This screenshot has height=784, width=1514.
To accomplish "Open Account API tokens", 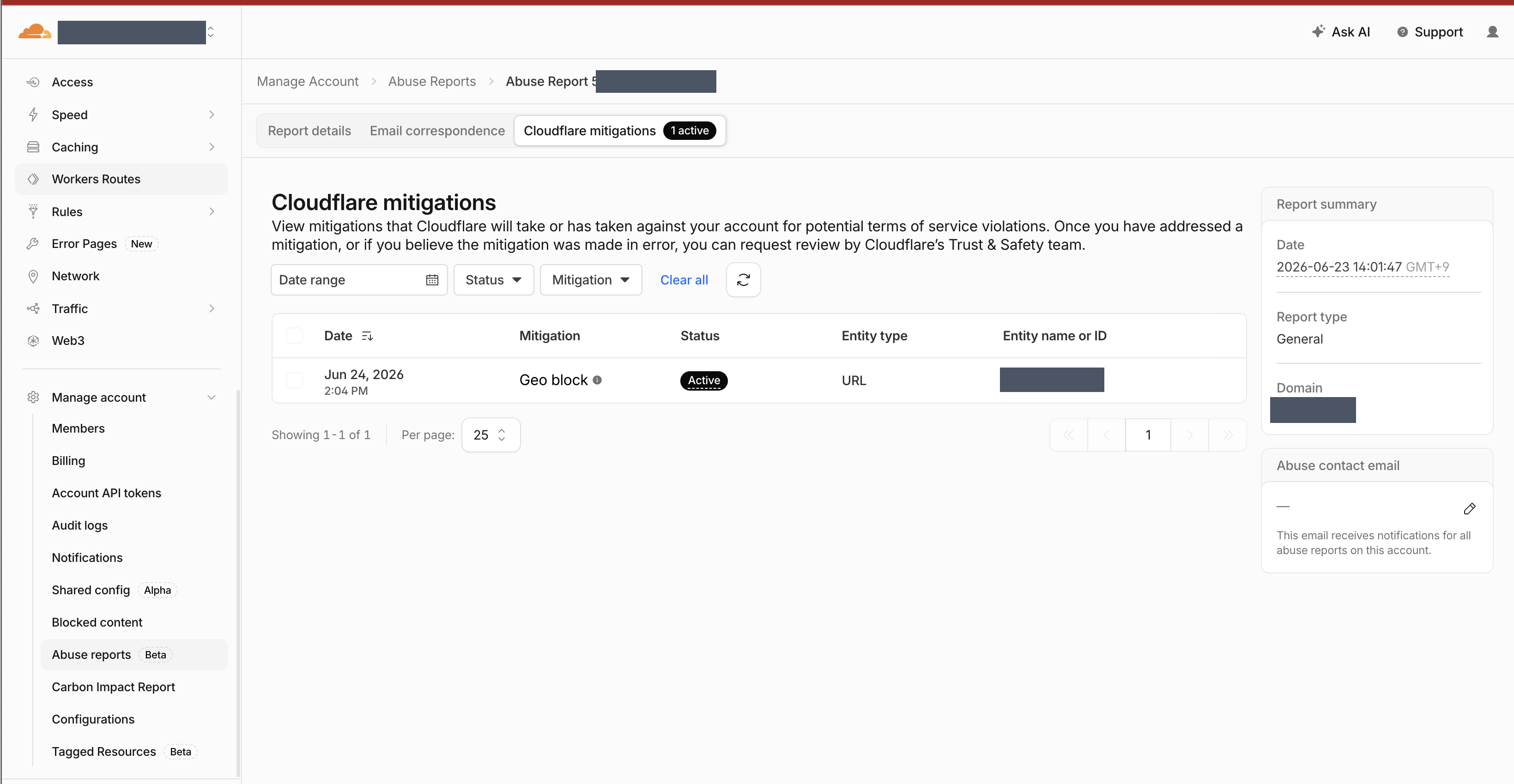I will click(106, 493).
